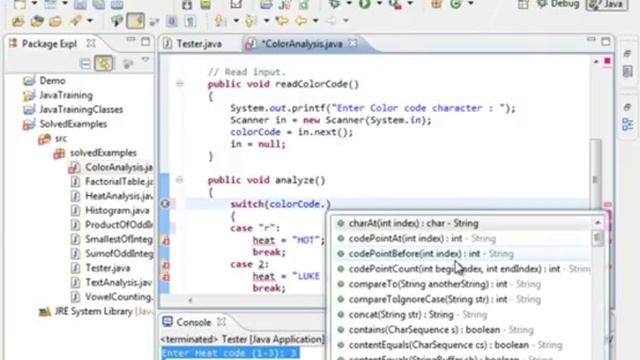Image resolution: width=640 pixels, height=360 pixels.
Task: Click the Next Annotation arrow icon
Action: click(x=220, y=20)
